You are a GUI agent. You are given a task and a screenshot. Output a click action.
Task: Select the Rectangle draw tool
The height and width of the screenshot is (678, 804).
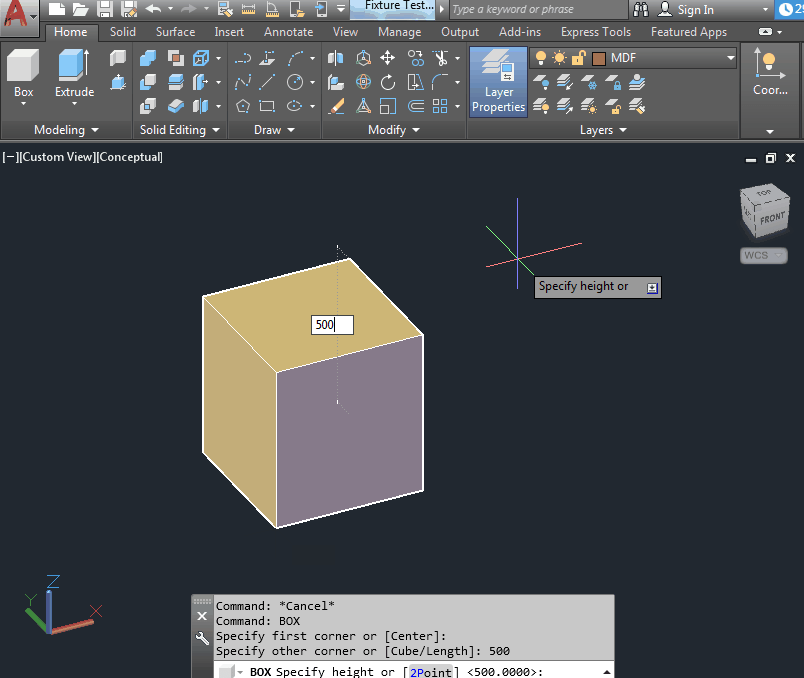267,106
